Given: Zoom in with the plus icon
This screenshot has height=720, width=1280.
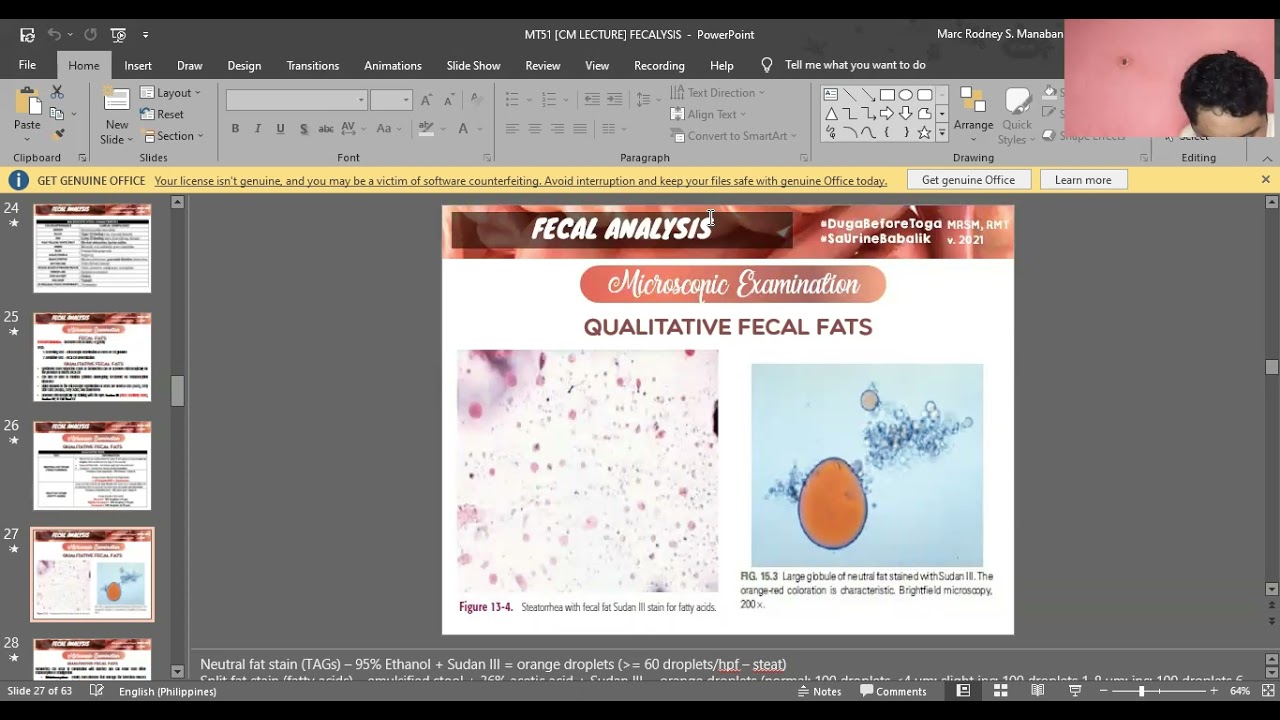Looking at the screenshot, I should pos(1214,691).
